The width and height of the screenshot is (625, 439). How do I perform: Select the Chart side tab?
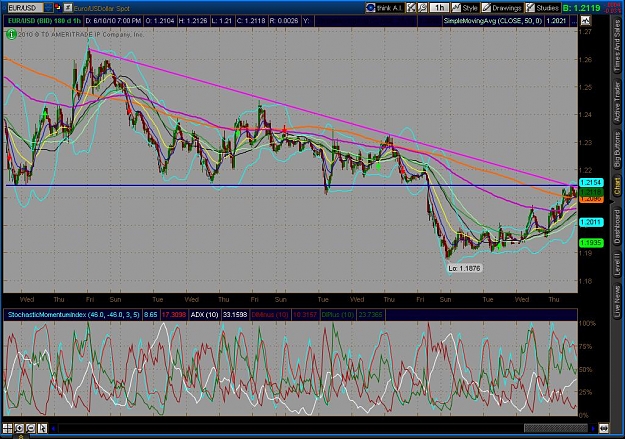coord(617,186)
